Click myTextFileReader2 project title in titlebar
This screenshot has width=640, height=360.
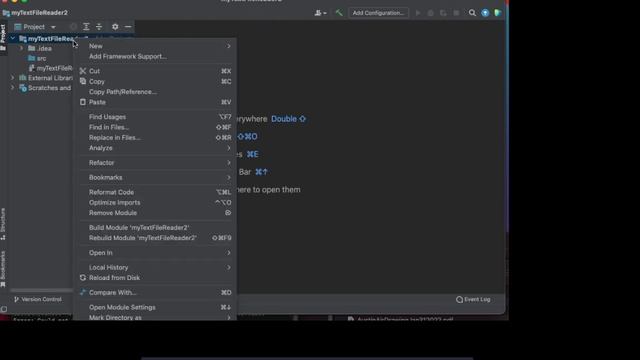40,13
